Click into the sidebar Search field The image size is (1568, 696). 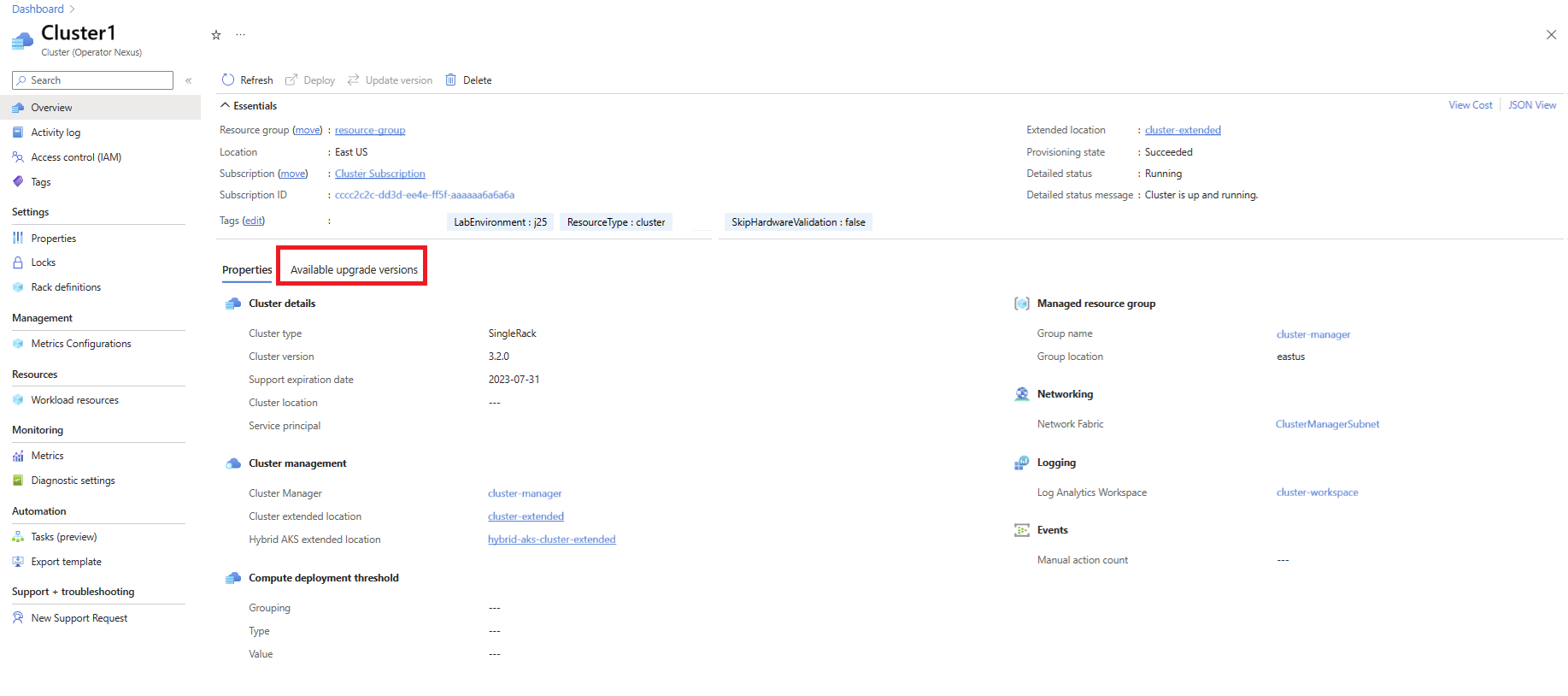(x=92, y=80)
